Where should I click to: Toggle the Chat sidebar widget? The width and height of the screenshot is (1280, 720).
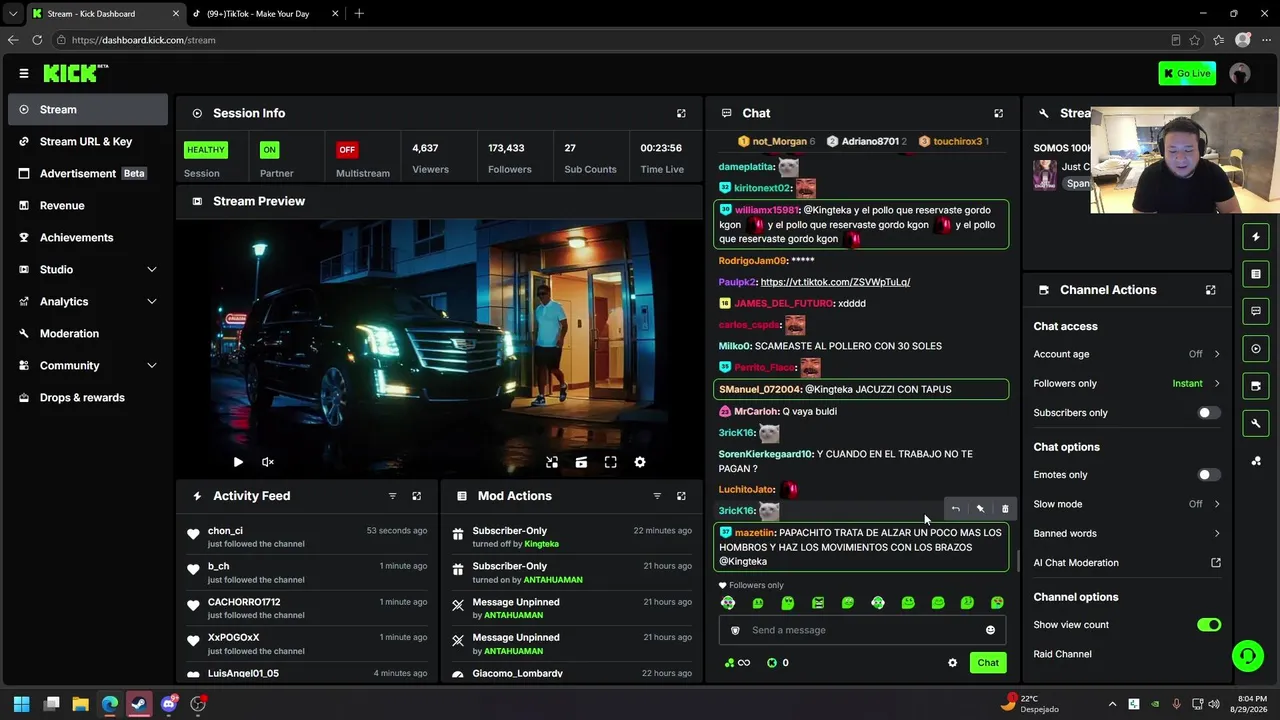coord(1256,311)
